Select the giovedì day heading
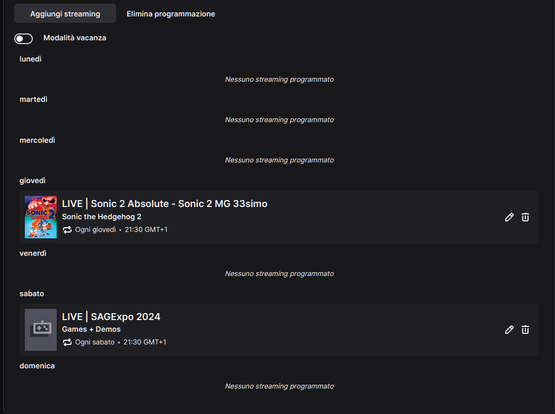555x414 pixels. point(32,181)
